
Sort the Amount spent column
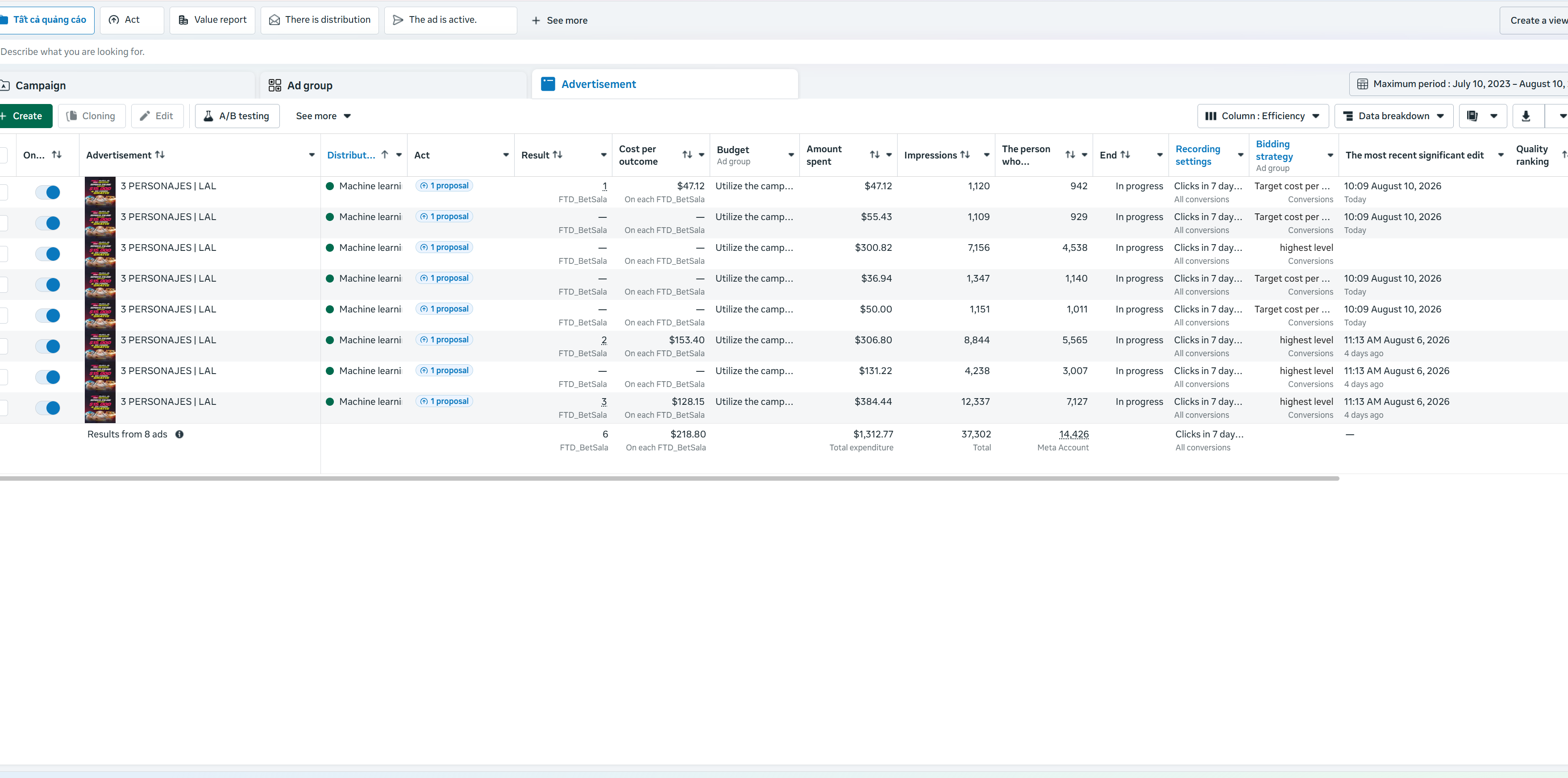[875, 154]
